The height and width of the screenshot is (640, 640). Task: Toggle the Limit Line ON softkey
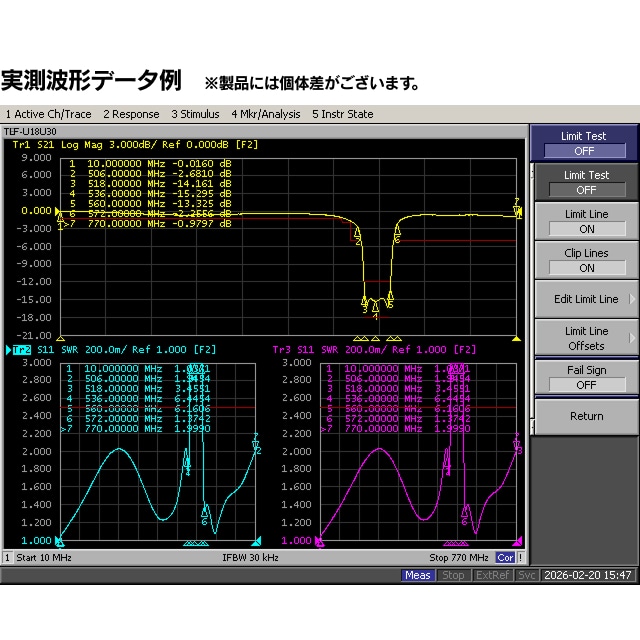[585, 221]
